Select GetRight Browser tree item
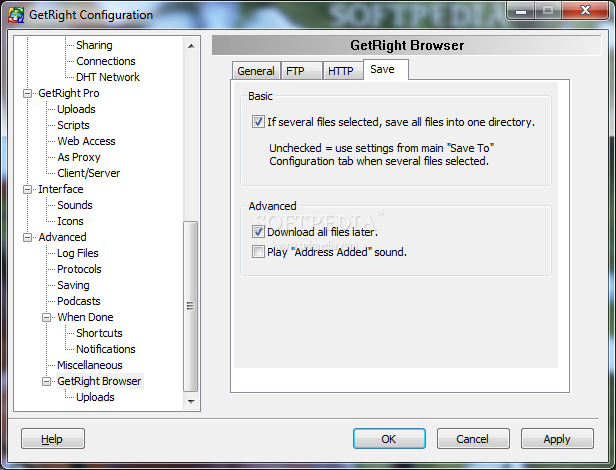The image size is (616, 470). (x=99, y=381)
